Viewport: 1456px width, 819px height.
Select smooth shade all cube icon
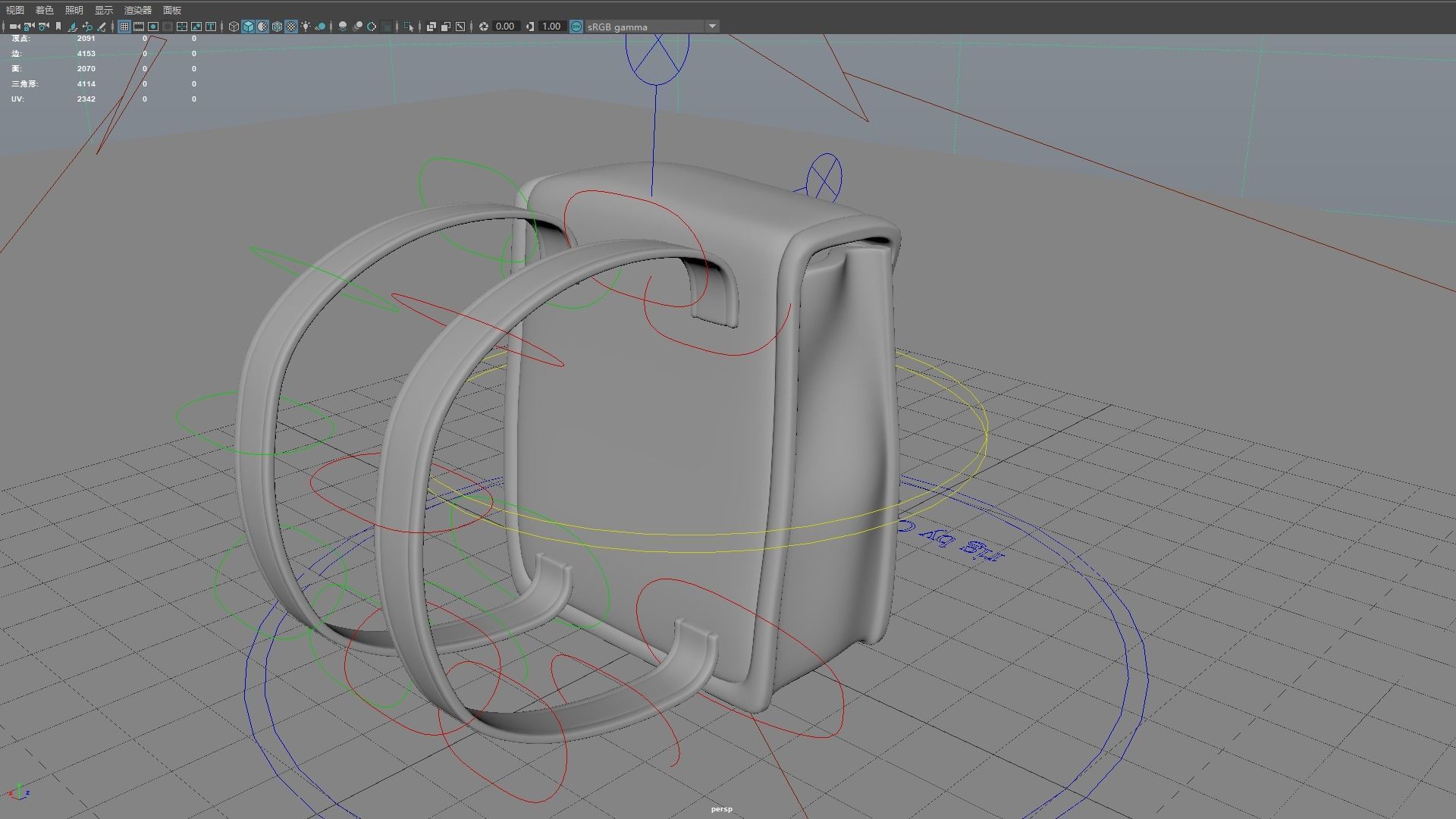pos(248,27)
